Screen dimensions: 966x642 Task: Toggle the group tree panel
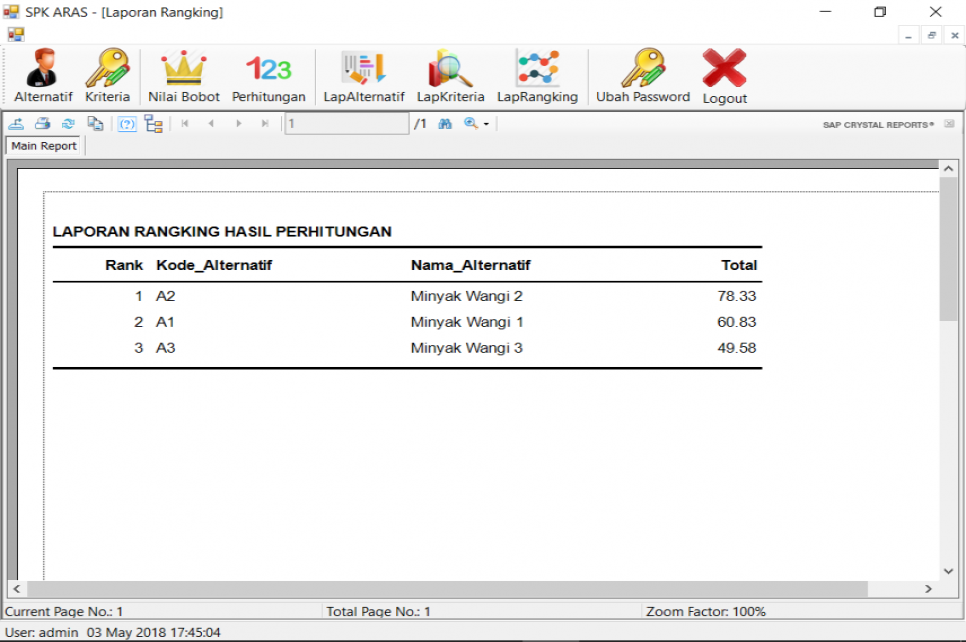click(x=153, y=124)
